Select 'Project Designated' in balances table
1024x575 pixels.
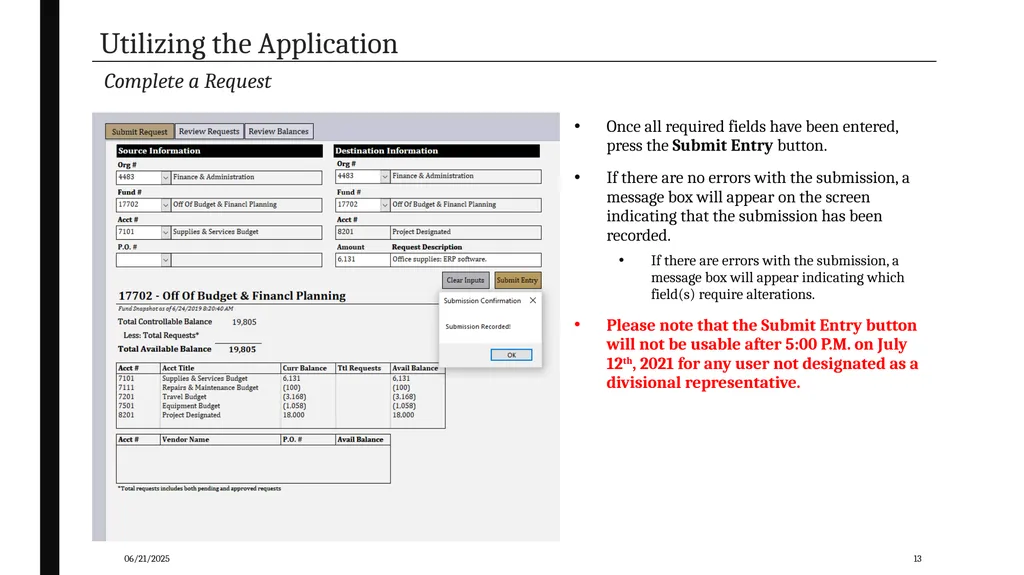click(x=191, y=415)
